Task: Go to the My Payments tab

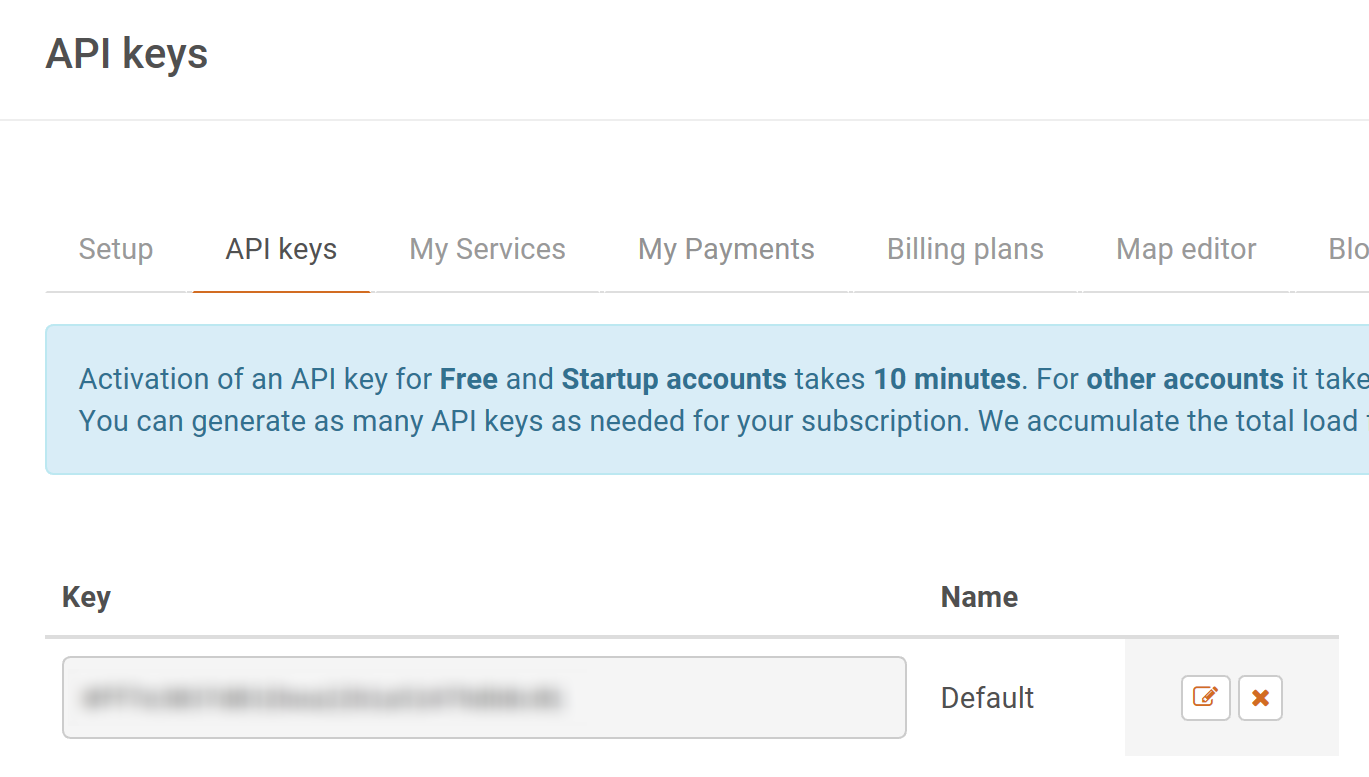Action: coord(726,249)
